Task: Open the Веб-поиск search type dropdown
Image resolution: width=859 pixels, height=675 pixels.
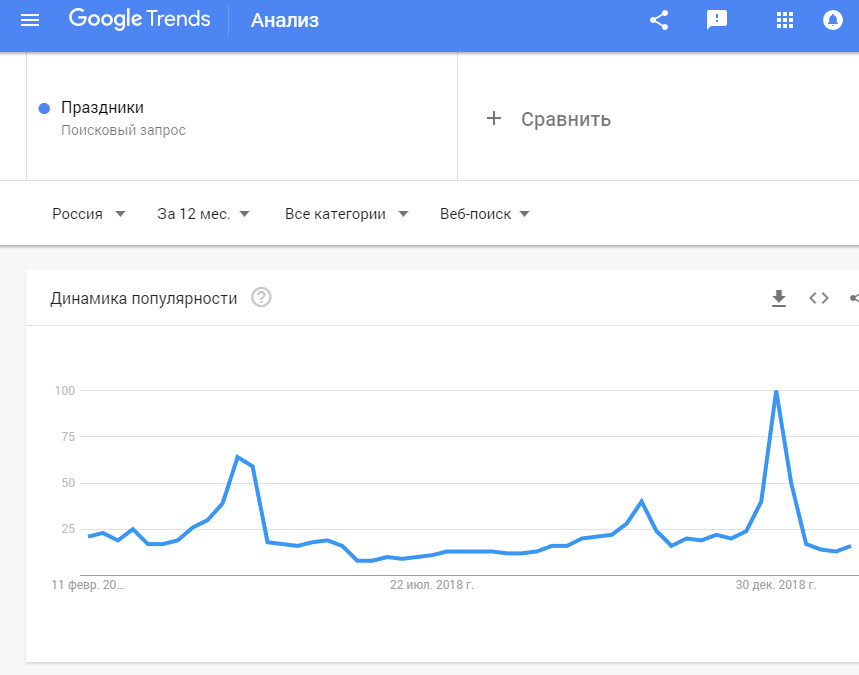Action: point(485,214)
